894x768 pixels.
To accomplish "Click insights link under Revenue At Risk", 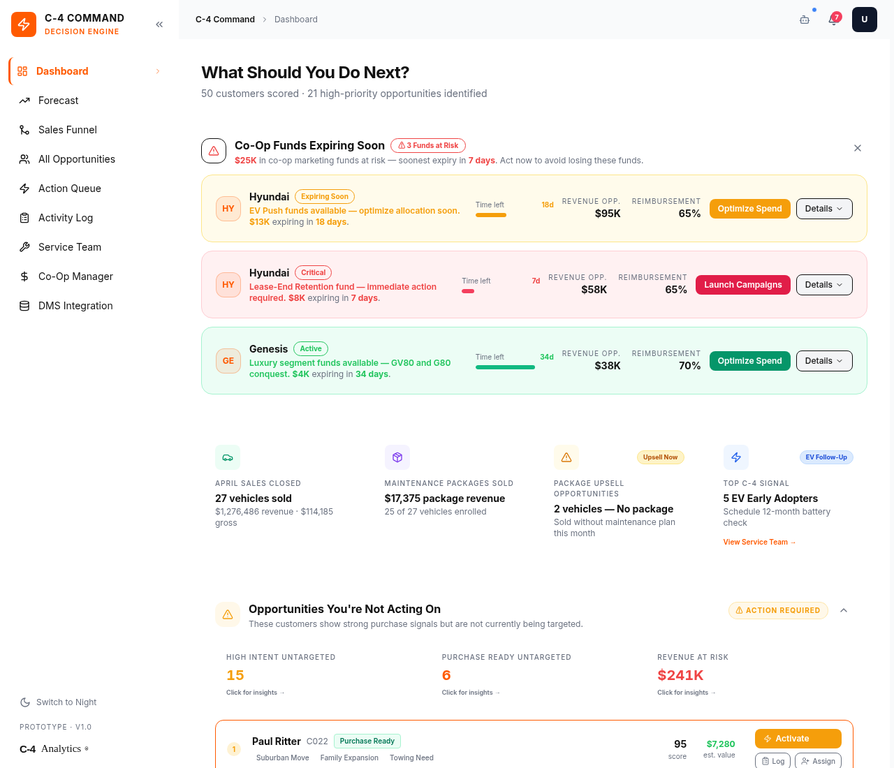I will tap(686, 693).
